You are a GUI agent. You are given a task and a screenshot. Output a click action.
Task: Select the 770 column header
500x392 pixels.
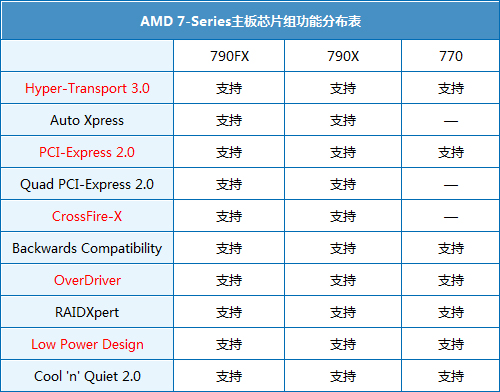click(451, 56)
